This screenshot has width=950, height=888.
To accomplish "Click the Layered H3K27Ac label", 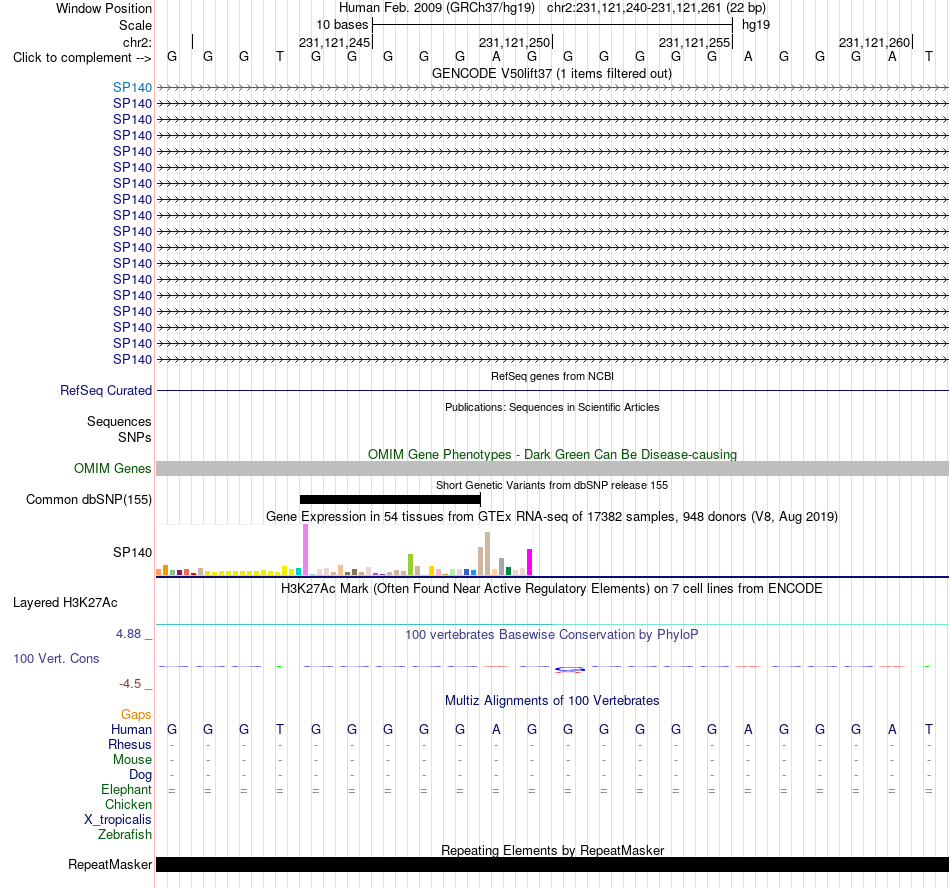I will 65,603.
